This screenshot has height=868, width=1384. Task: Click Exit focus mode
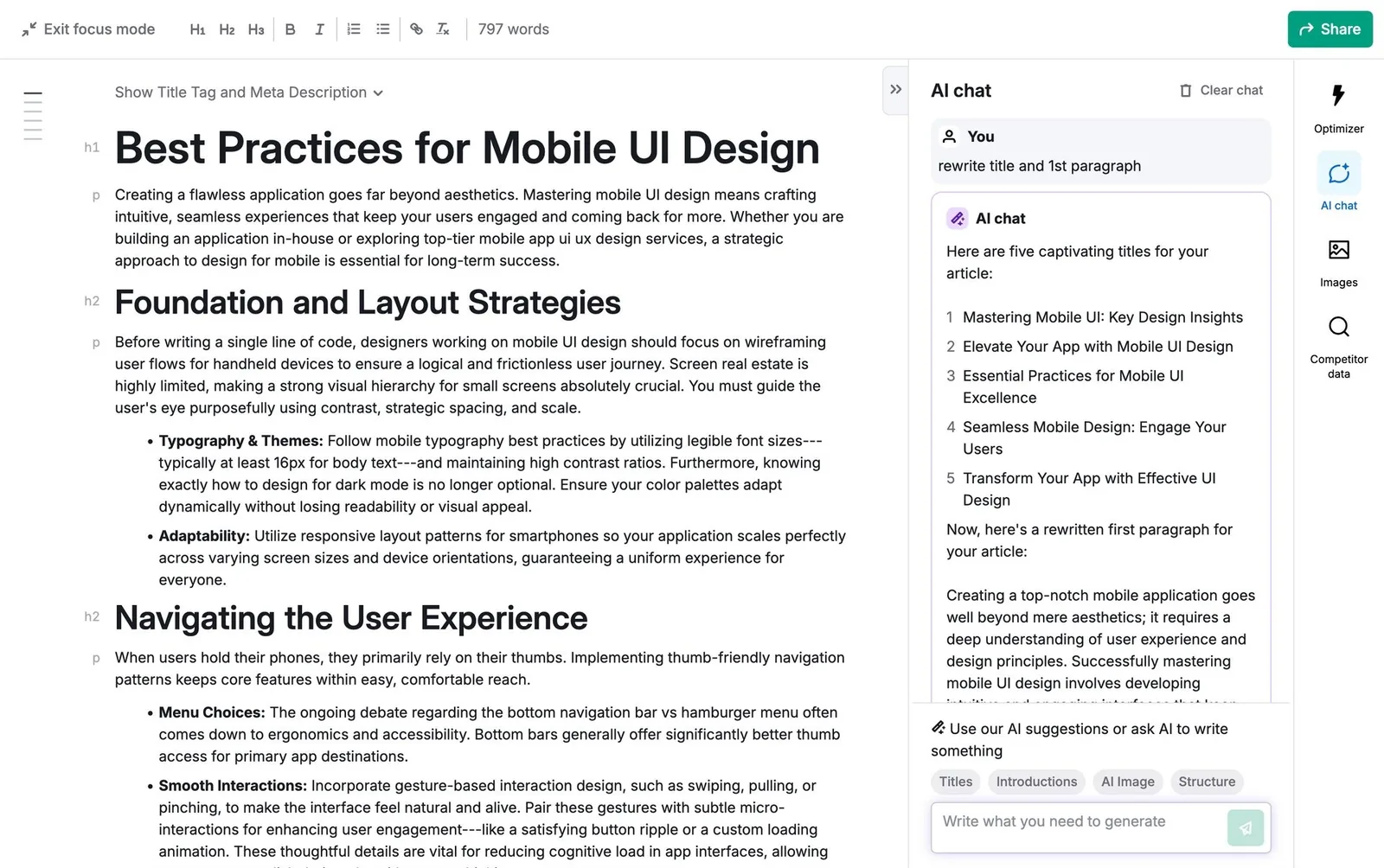point(88,29)
